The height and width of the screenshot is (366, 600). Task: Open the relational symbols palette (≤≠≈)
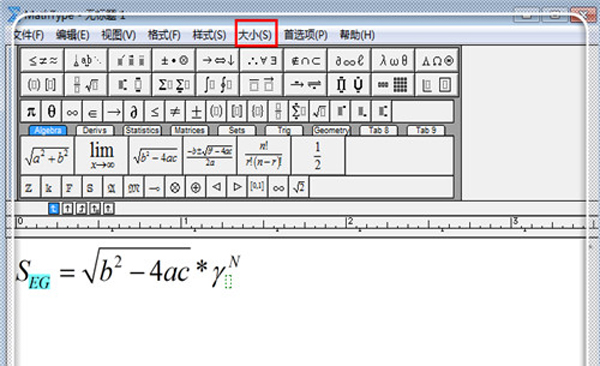[x=42, y=60]
